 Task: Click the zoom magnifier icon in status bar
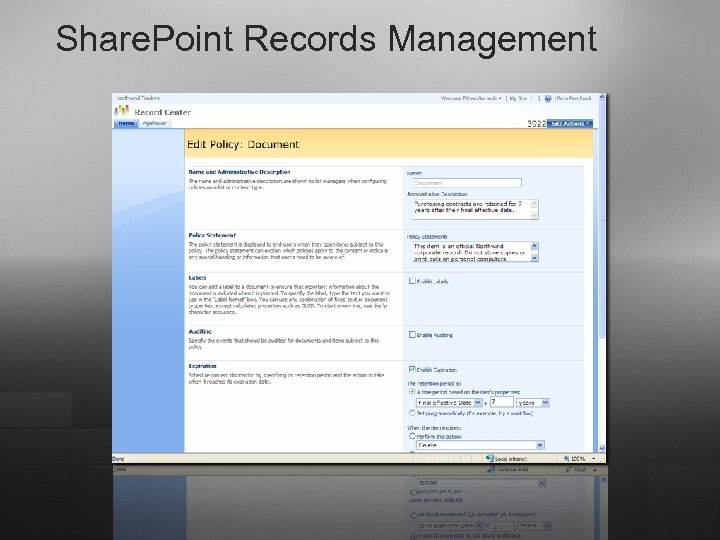pos(567,458)
